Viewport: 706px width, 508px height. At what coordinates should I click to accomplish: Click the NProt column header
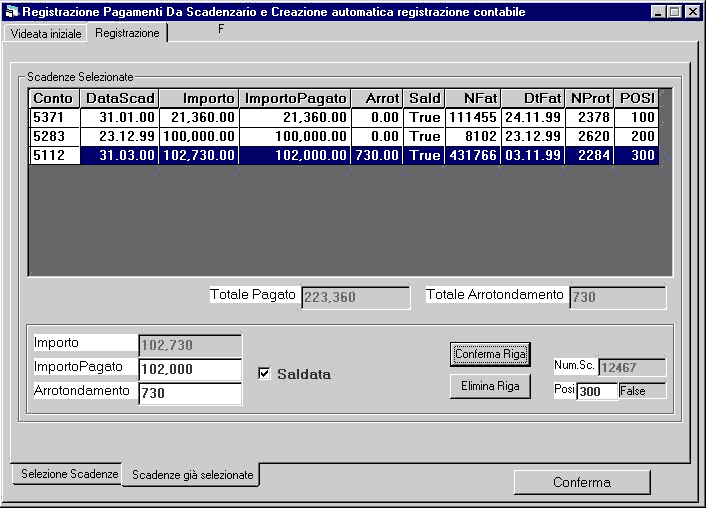click(589, 98)
